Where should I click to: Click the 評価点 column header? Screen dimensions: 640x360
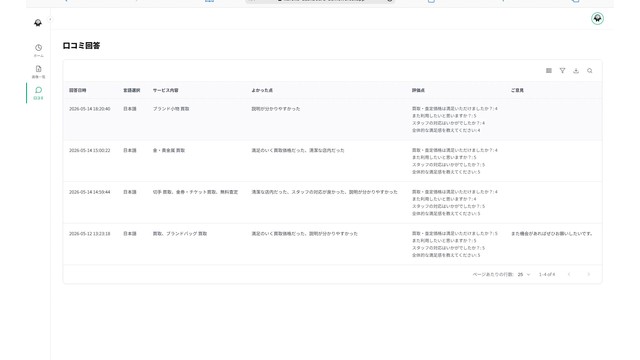[x=418, y=90]
